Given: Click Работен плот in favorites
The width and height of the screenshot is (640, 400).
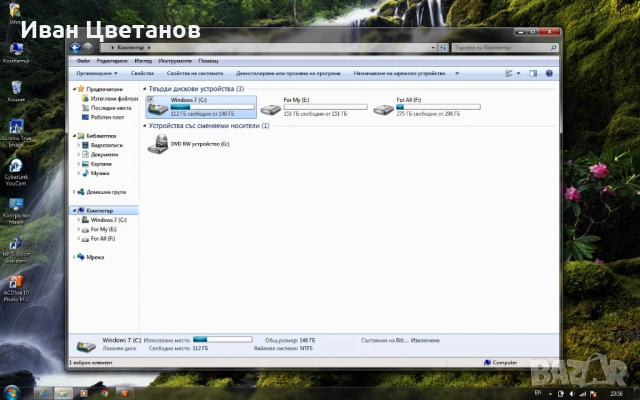Looking at the screenshot, I should (x=103, y=118).
